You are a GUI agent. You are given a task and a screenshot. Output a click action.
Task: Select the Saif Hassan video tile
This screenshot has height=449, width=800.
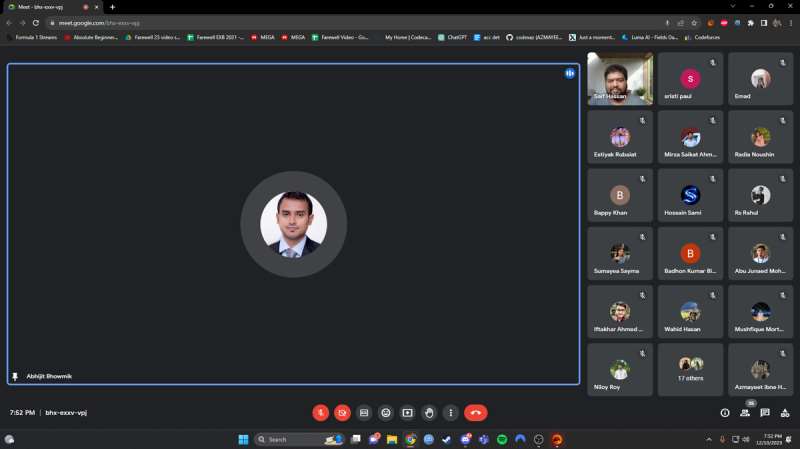click(x=620, y=79)
